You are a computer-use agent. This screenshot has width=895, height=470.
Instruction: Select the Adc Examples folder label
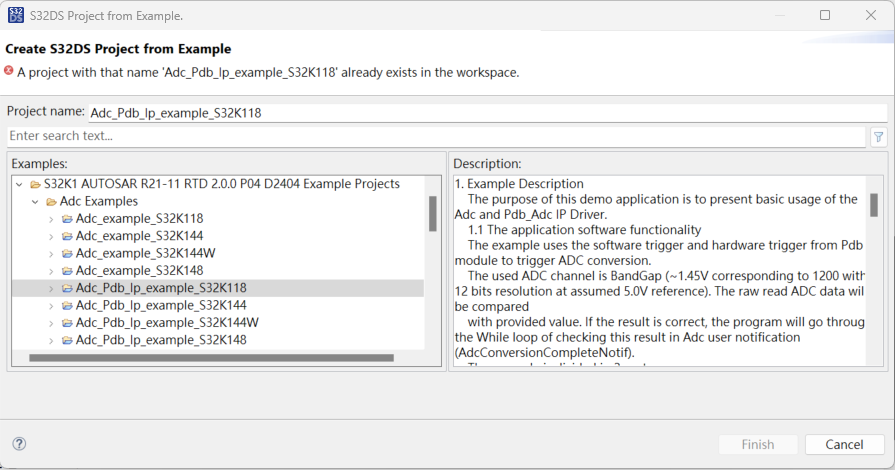point(99,202)
